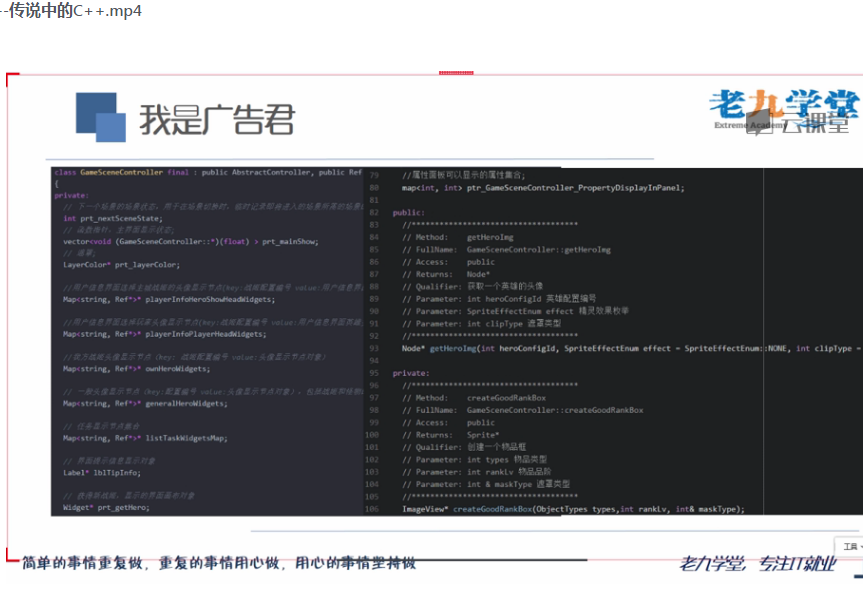Click the 老九学堂, 专注IT就业 footer text
The width and height of the screenshot is (863, 590).
point(758,564)
